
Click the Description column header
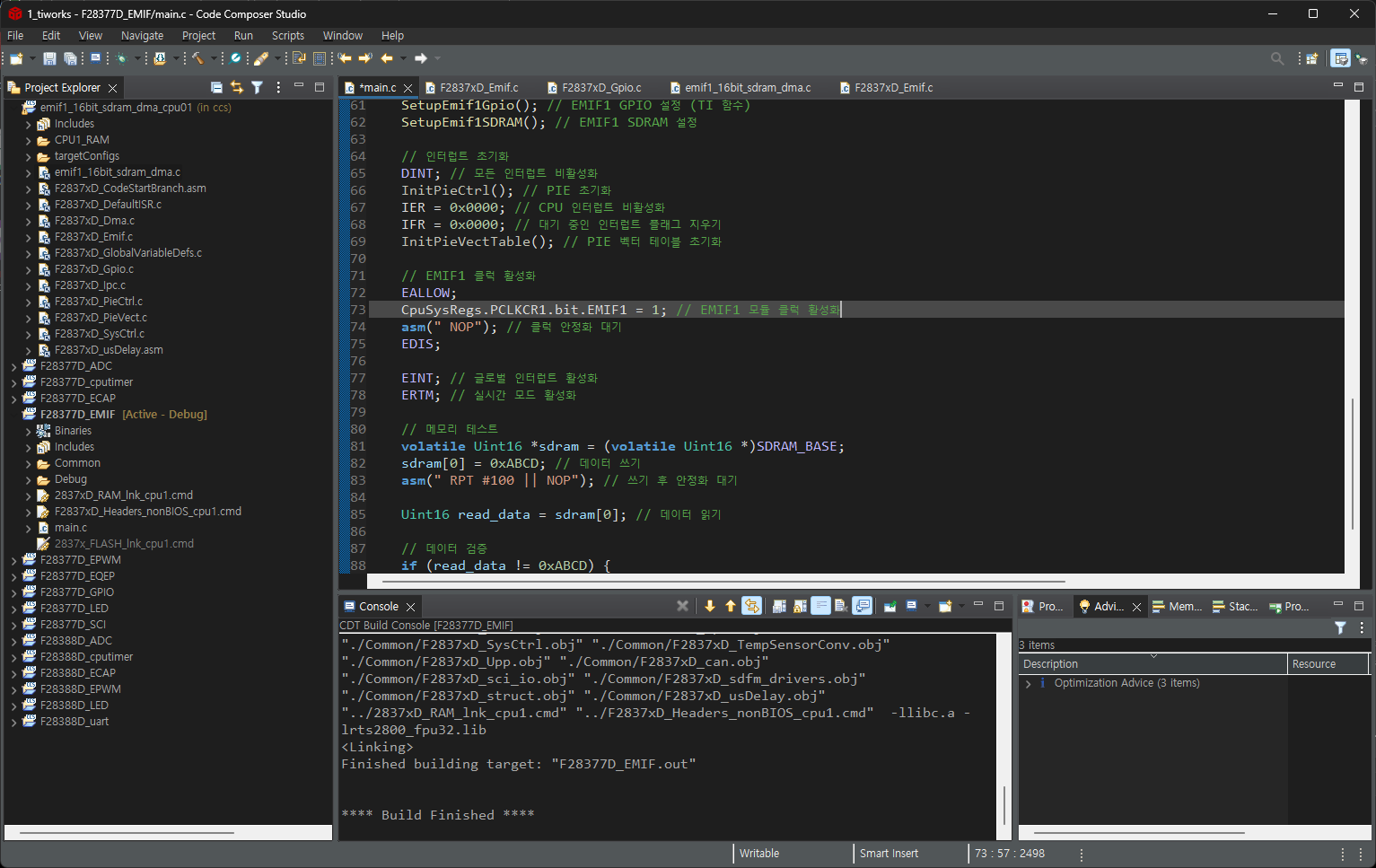pos(1153,664)
